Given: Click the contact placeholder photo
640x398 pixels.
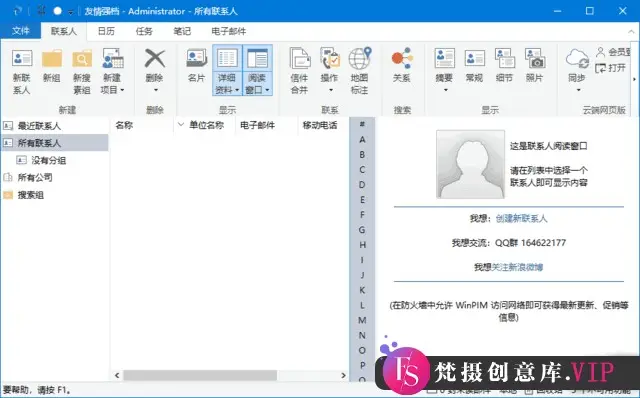Looking at the screenshot, I should (470, 164).
